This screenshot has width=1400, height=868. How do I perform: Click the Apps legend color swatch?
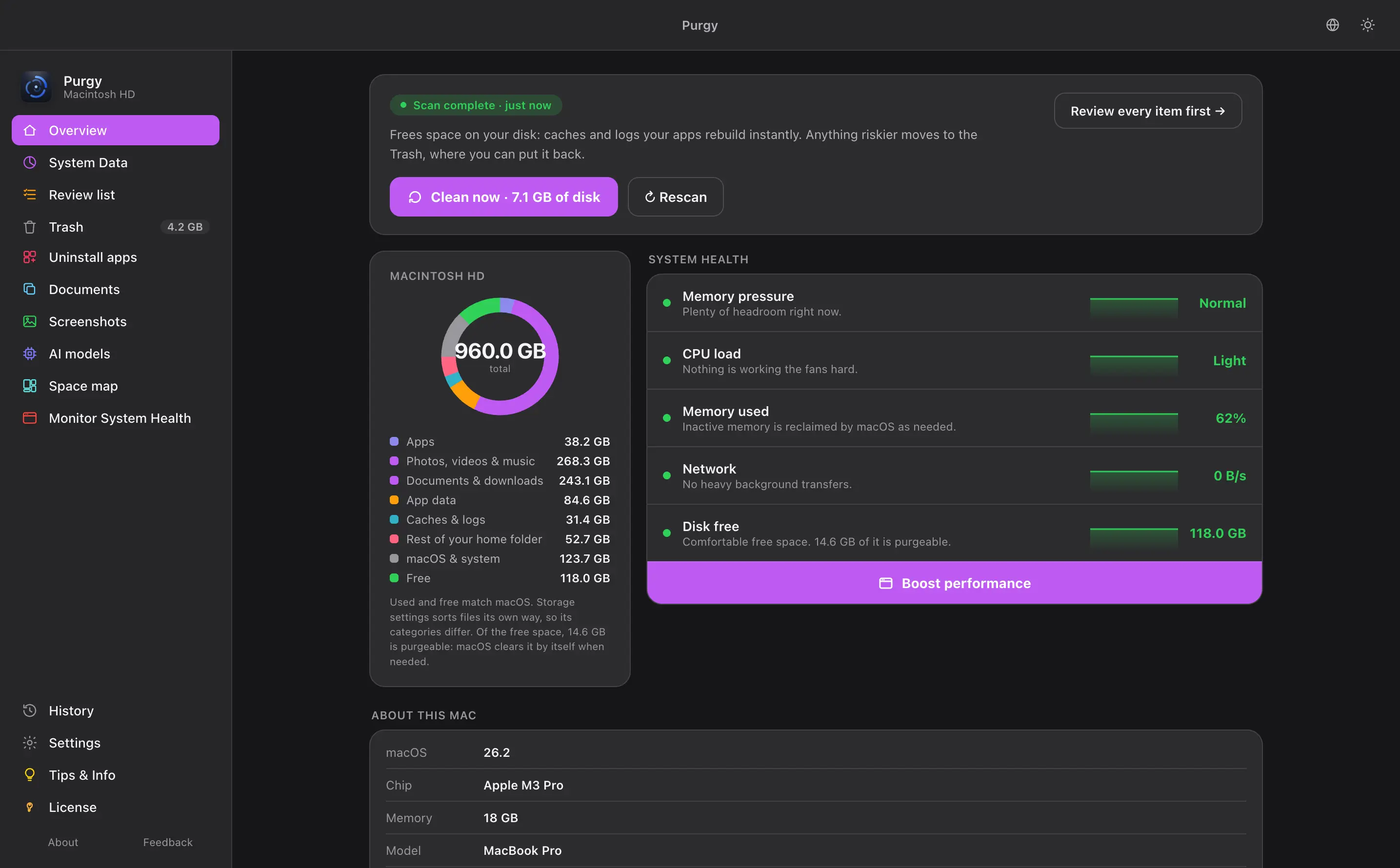coord(394,441)
